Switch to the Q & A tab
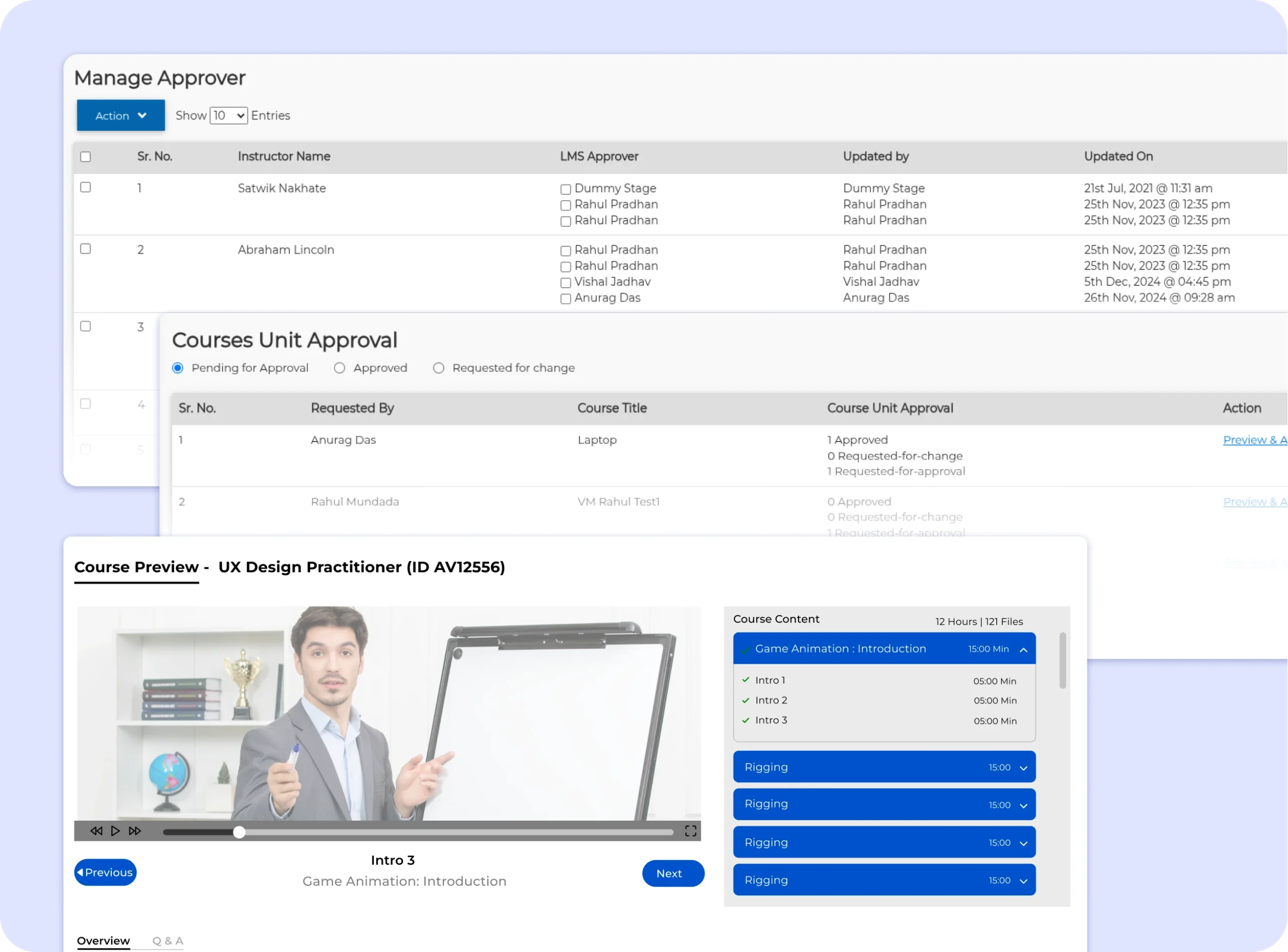Screen dimensions: 1288x952 (x=167, y=940)
